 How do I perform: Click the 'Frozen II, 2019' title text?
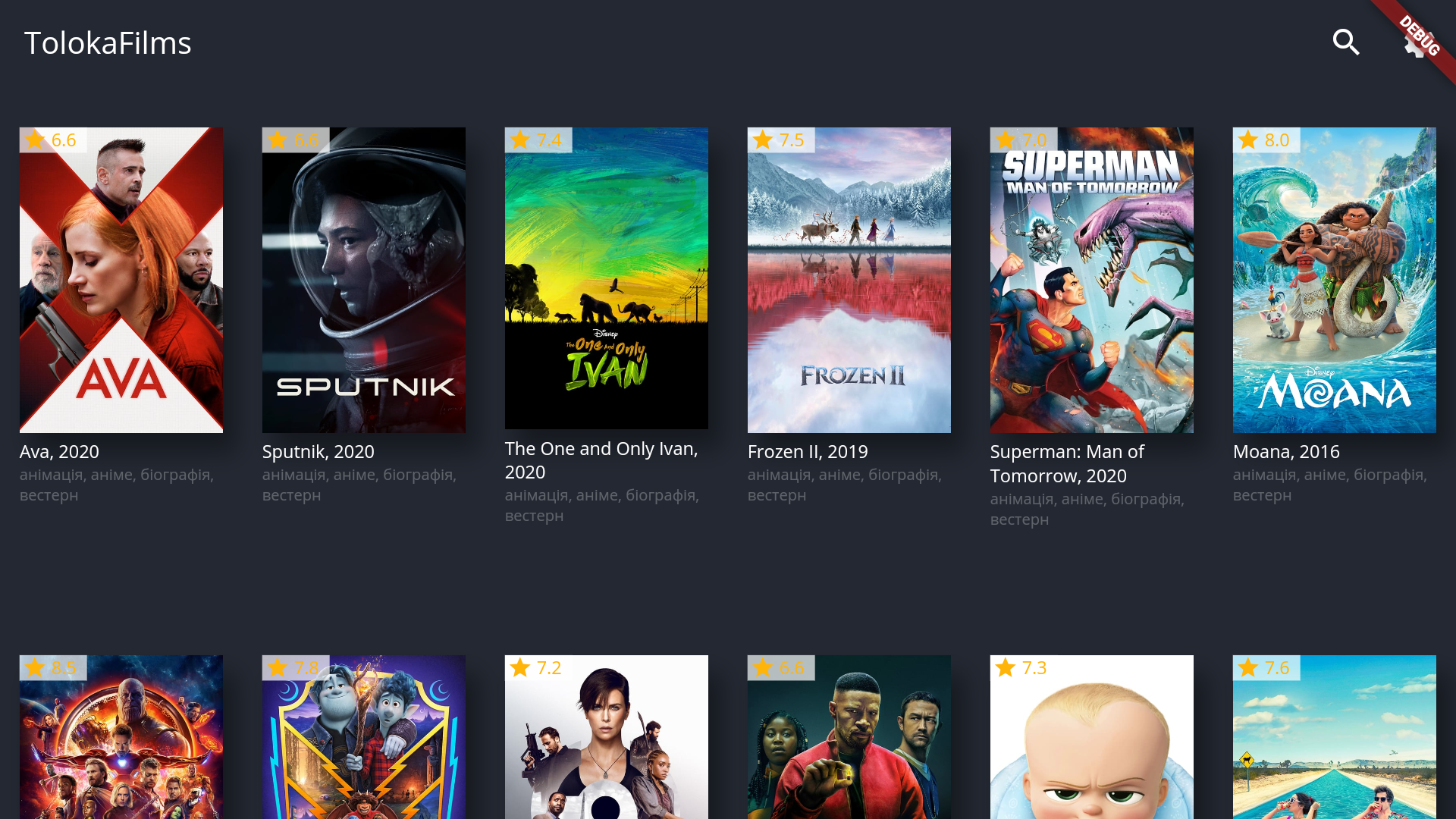[x=808, y=451]
